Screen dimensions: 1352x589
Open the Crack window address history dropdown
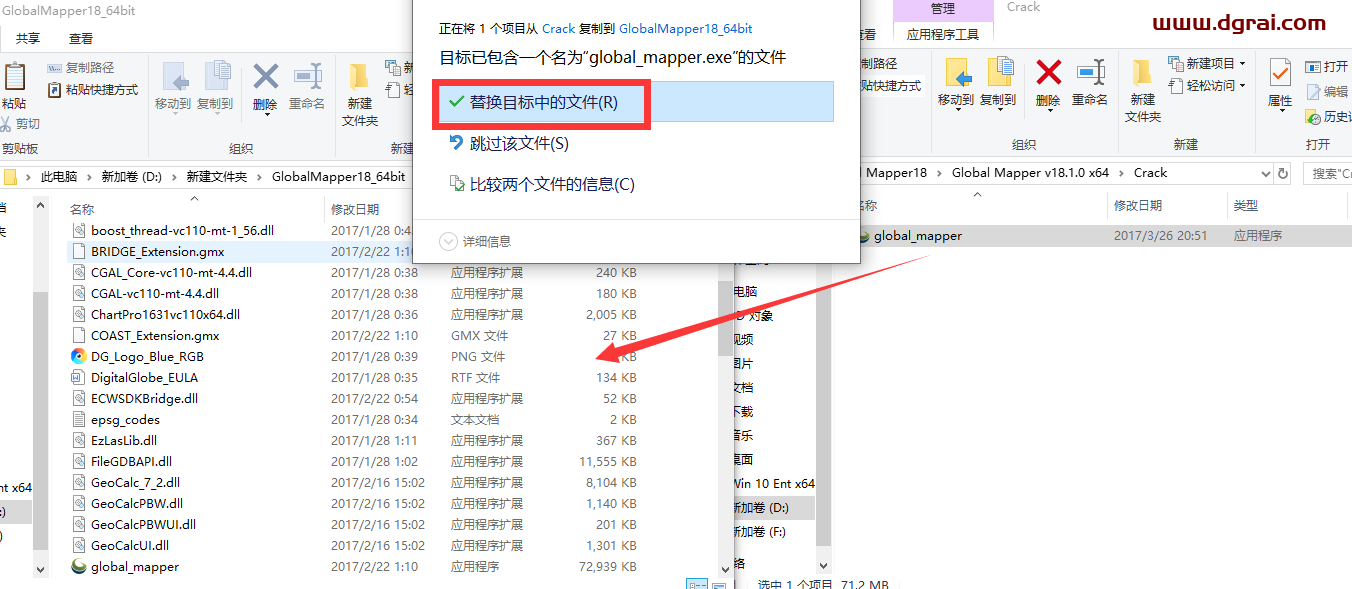click(1264, 173)
